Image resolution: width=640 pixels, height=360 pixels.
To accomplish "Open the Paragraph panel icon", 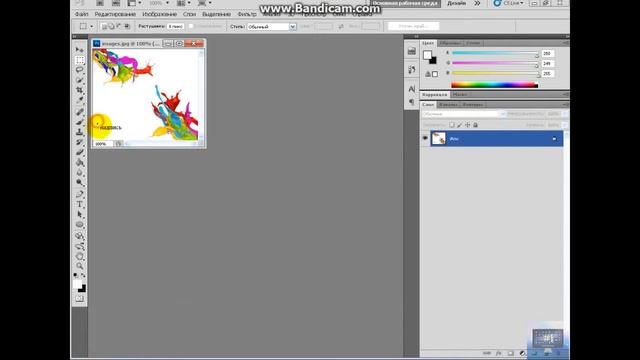I will [411, 102].
